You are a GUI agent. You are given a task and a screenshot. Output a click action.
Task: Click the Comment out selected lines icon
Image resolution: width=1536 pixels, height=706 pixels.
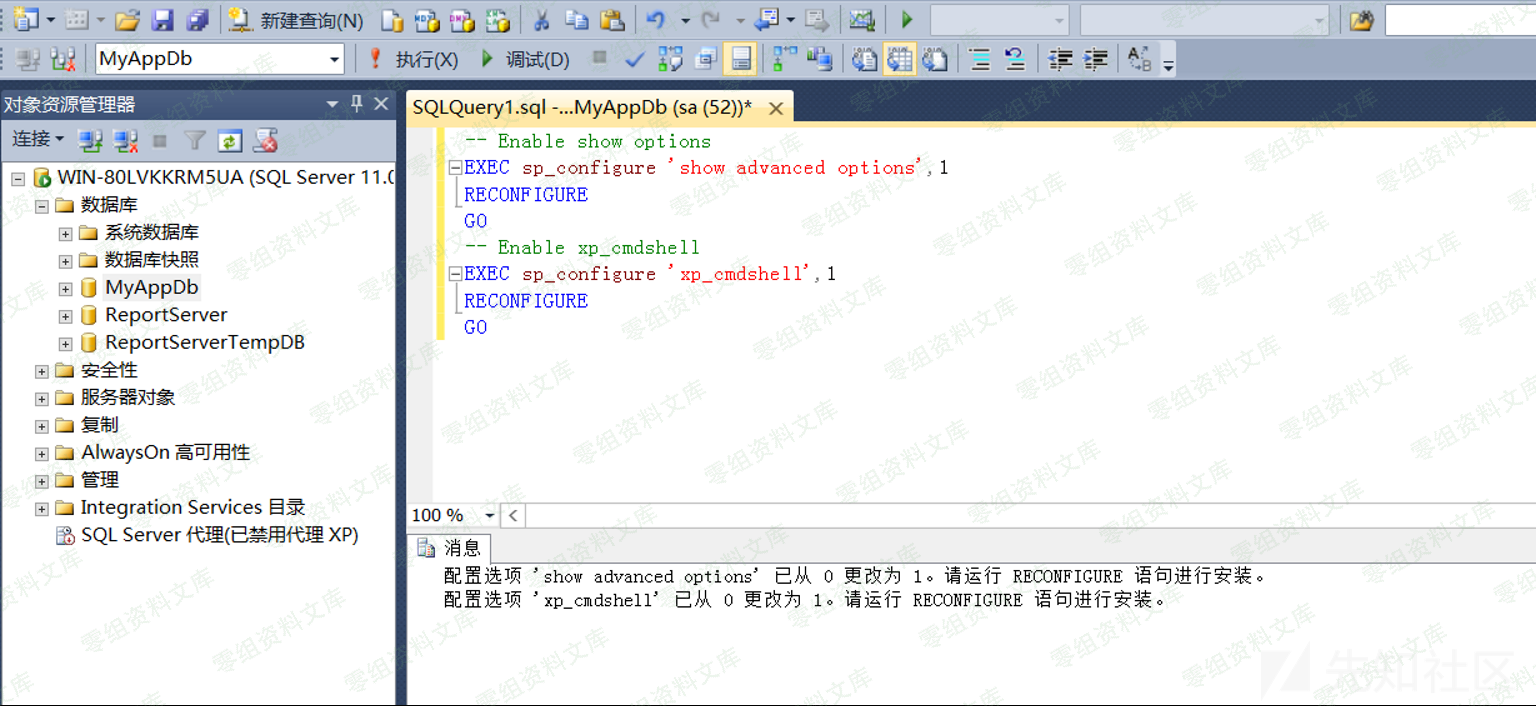pyautogui.click(x=980, y=59)
